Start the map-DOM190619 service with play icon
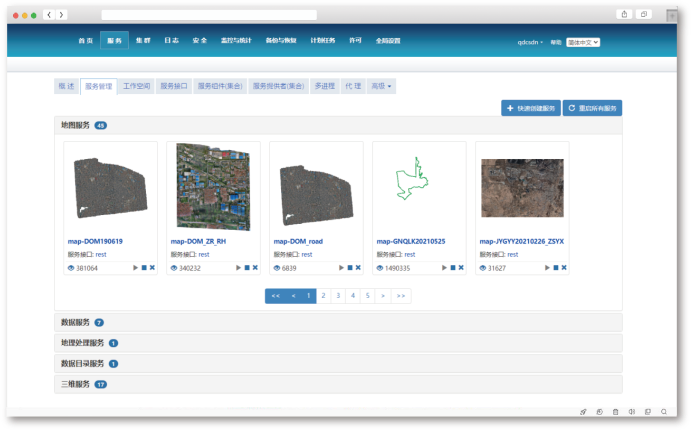Viewport: 691px width, 430px height. click(x=136, y=268)
